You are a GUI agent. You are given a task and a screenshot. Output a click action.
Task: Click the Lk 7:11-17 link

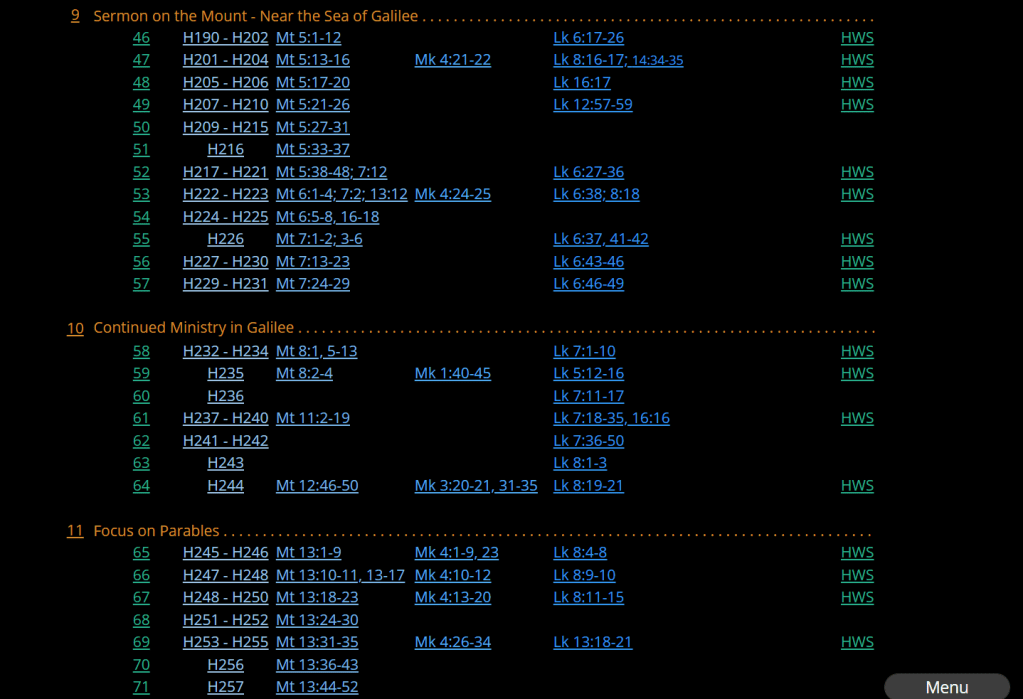click(x=588, y=396)
